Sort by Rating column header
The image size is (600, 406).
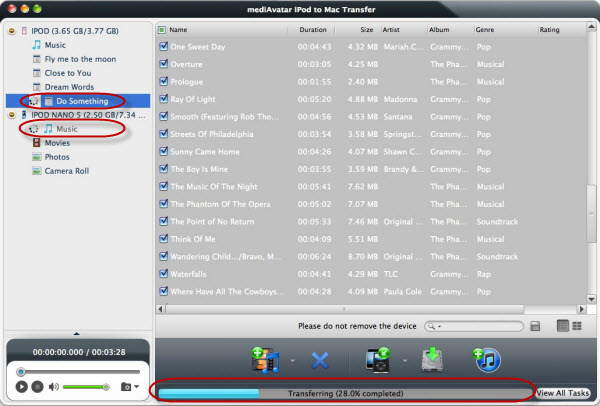click(549, 29)
